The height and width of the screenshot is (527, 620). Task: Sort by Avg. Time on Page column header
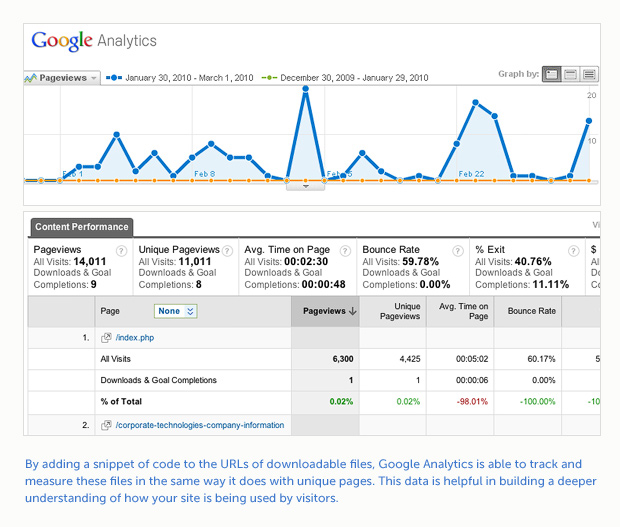(x=460, y=311)
